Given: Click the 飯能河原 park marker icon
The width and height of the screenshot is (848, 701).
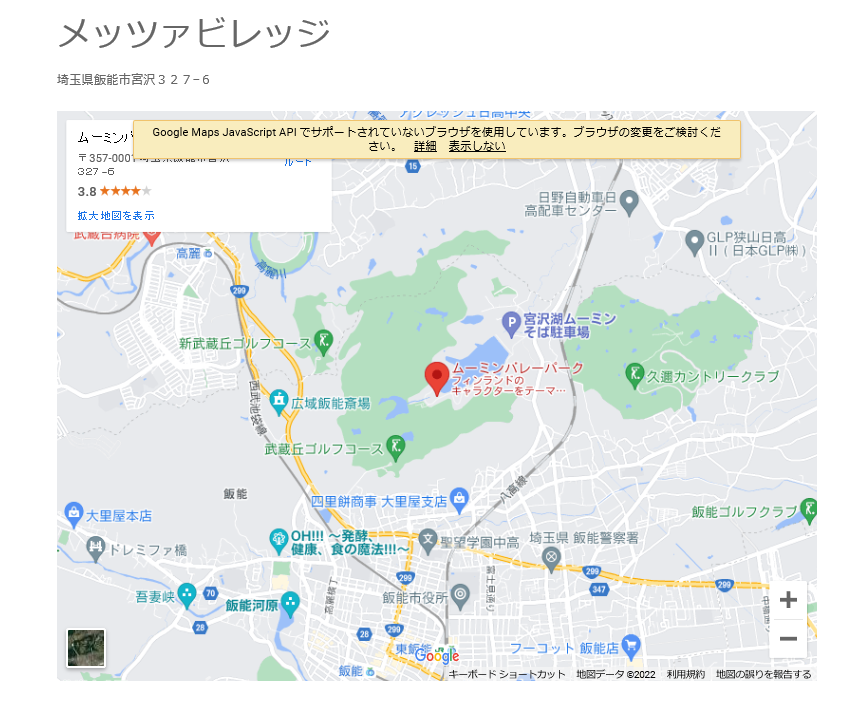Looking at the screenshot, I should coord(290,604).
